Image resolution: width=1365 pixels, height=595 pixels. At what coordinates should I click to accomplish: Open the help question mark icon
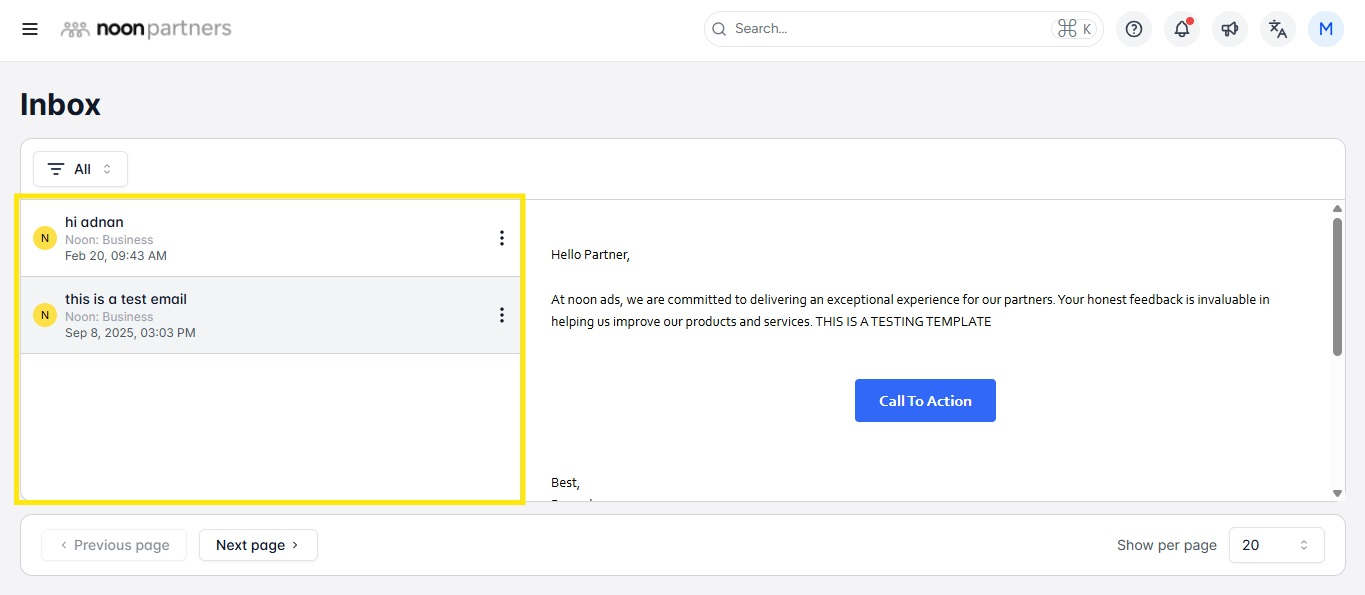coord(1133,29)
